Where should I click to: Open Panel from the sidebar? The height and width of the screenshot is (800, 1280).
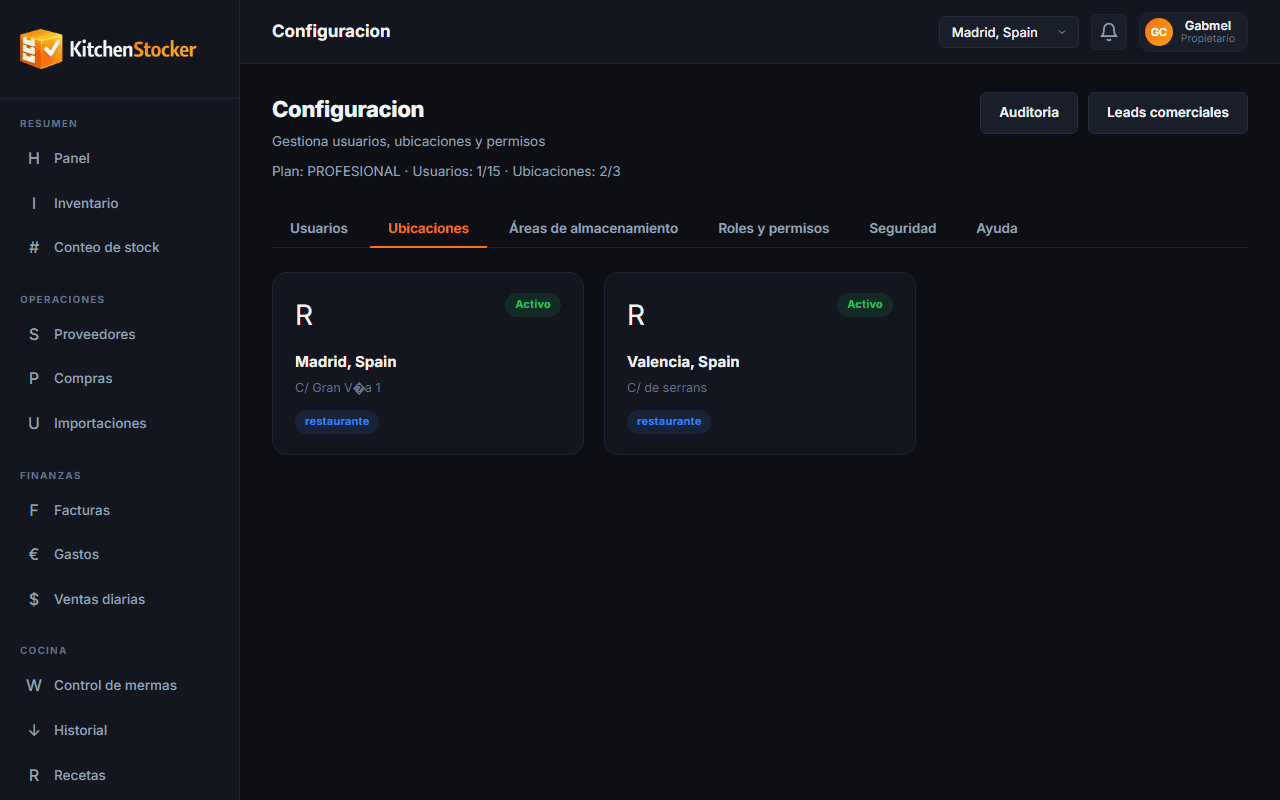pos(120,158)
